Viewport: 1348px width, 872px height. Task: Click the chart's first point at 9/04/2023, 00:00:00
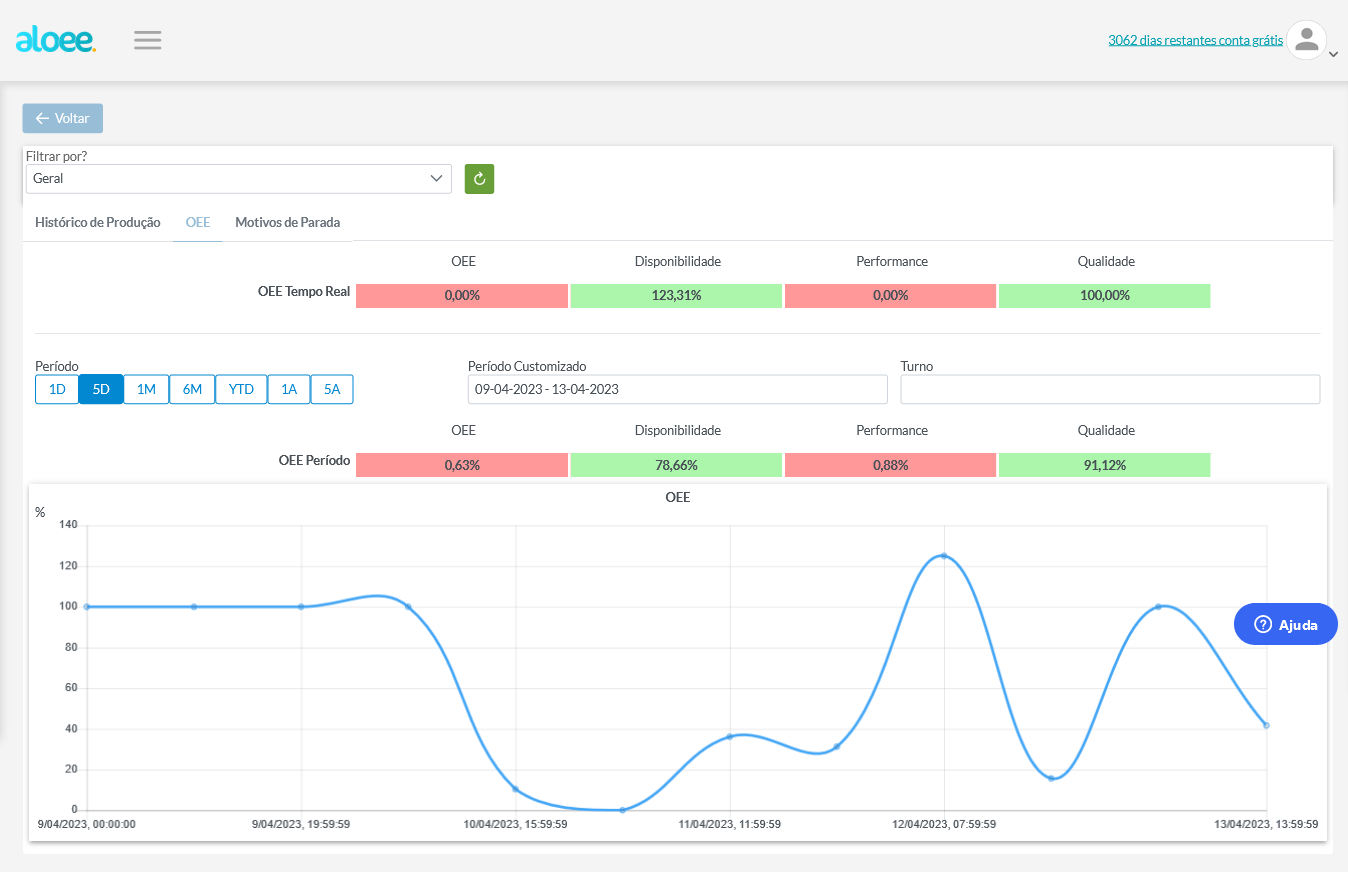click(87, 606)
